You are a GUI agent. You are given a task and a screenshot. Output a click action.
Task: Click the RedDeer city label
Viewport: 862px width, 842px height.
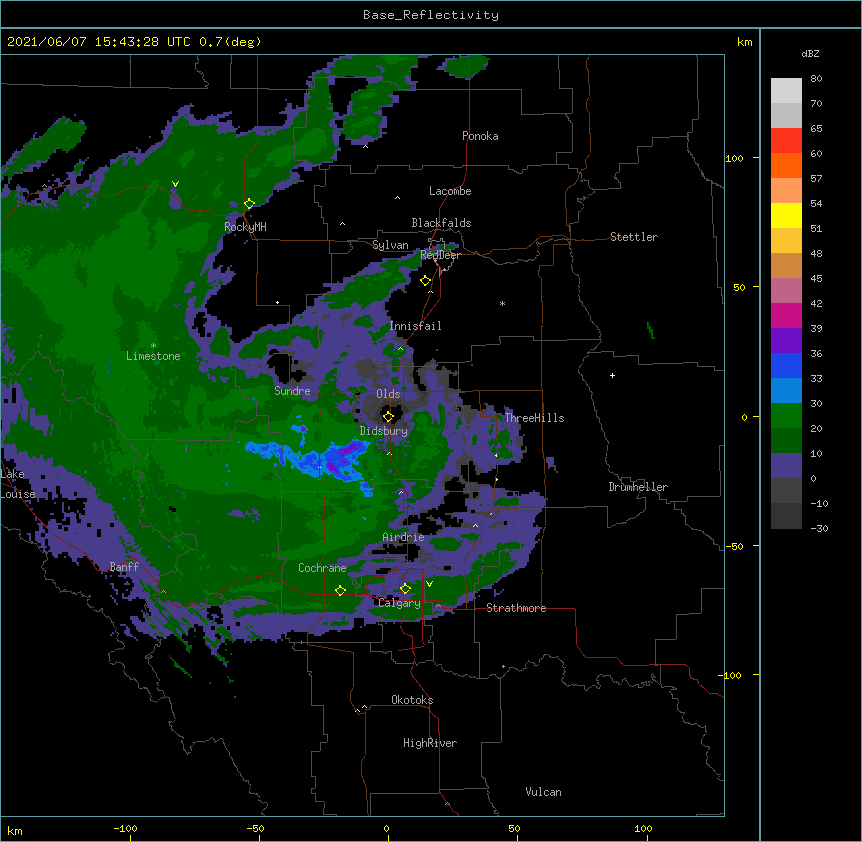coord(440,256)
